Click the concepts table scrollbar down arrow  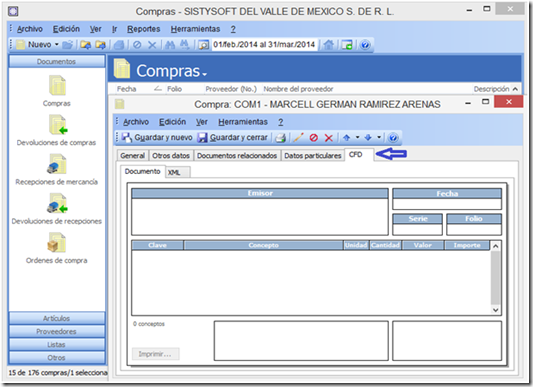pyautogui.click(x=496, y=310)
